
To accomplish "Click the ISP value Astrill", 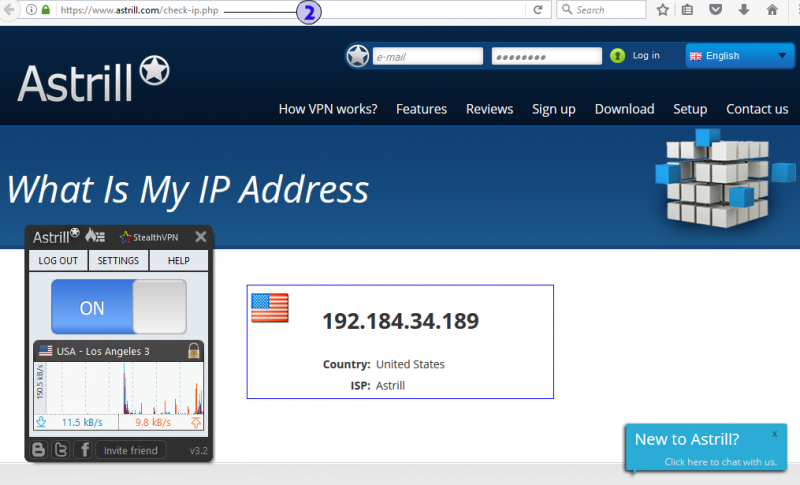I will point(390,386).
